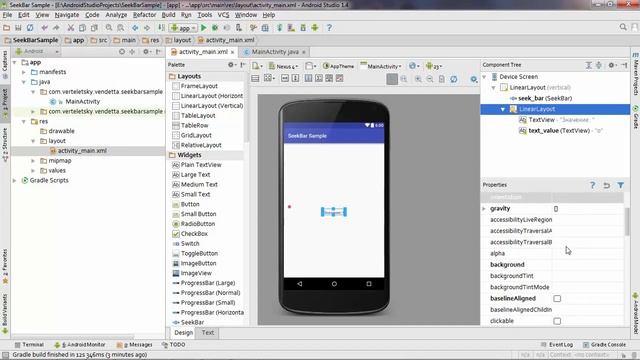Viewport: 640px width, 360px height.
Task: Select text_value (TextView) in Component Tree
Action: [559, 131]
